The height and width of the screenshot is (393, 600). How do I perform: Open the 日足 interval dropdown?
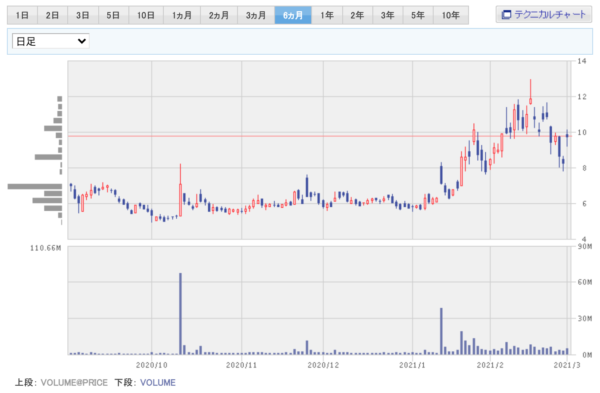click(x=51, y=41)
